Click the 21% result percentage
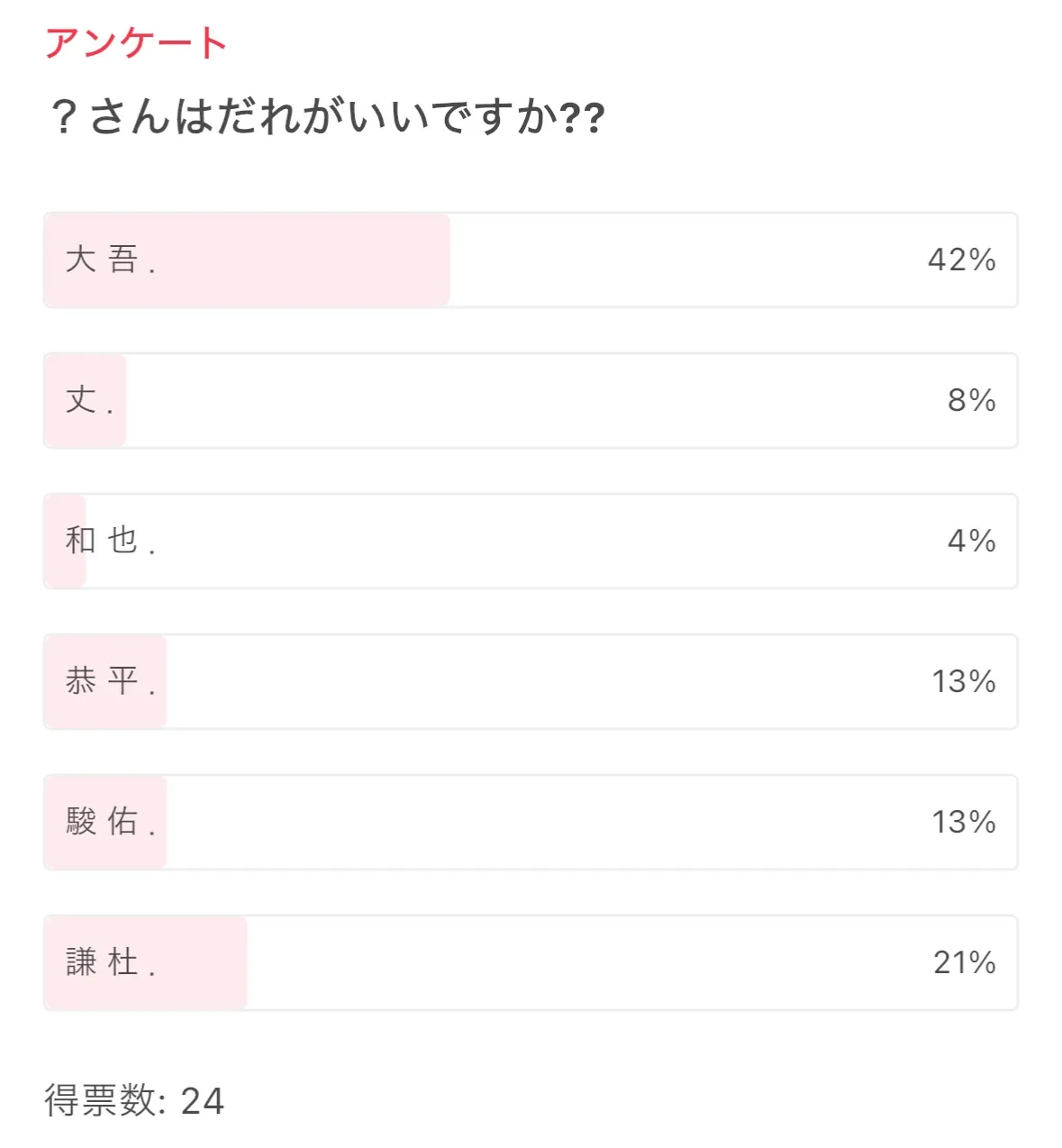This screenshot has width=1062, height=1148. (964, 963)
